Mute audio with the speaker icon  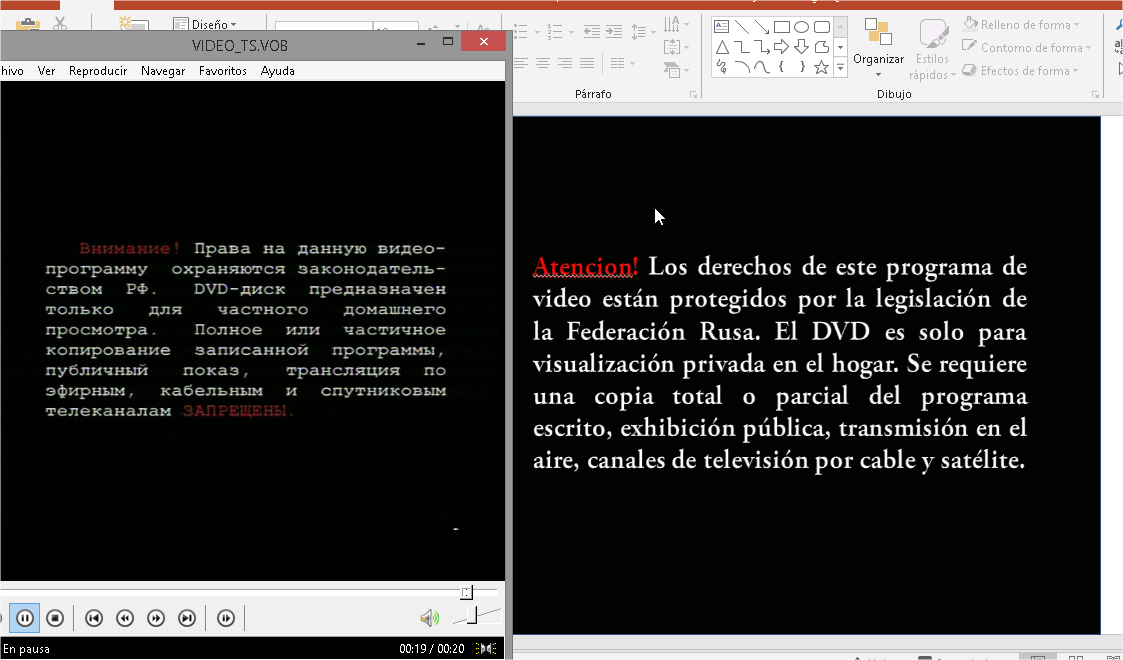[429, 618]
